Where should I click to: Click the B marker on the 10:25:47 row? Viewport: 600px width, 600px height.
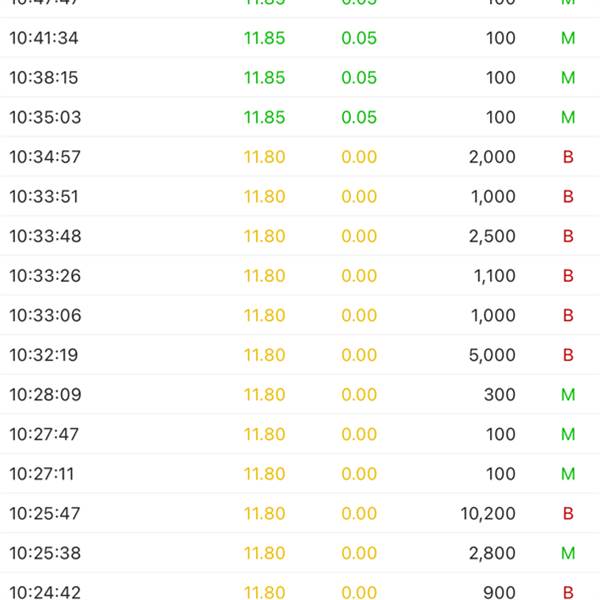pyautogui.click(x=568, y=514)
